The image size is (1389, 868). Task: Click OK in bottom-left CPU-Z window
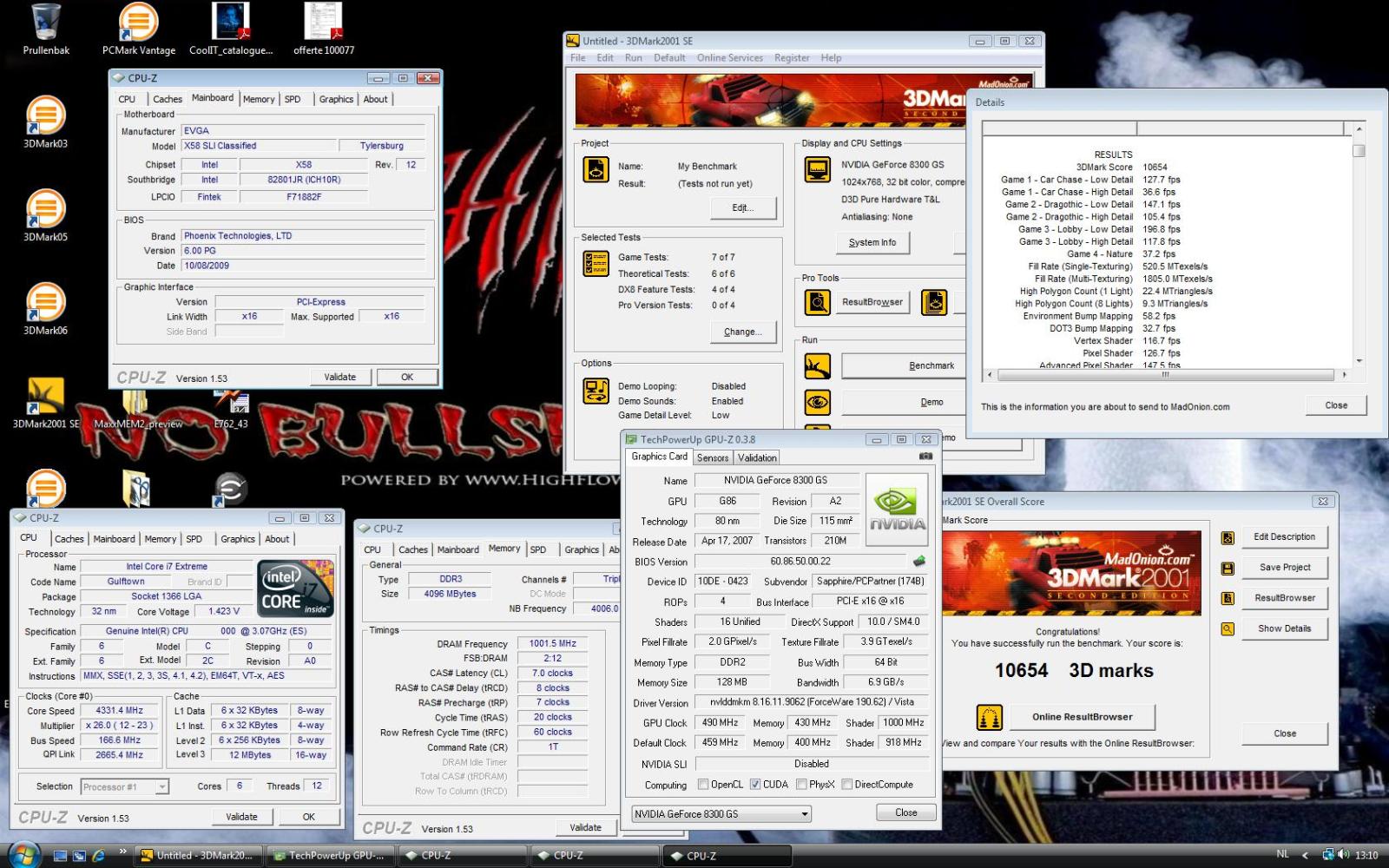(308, 817)
